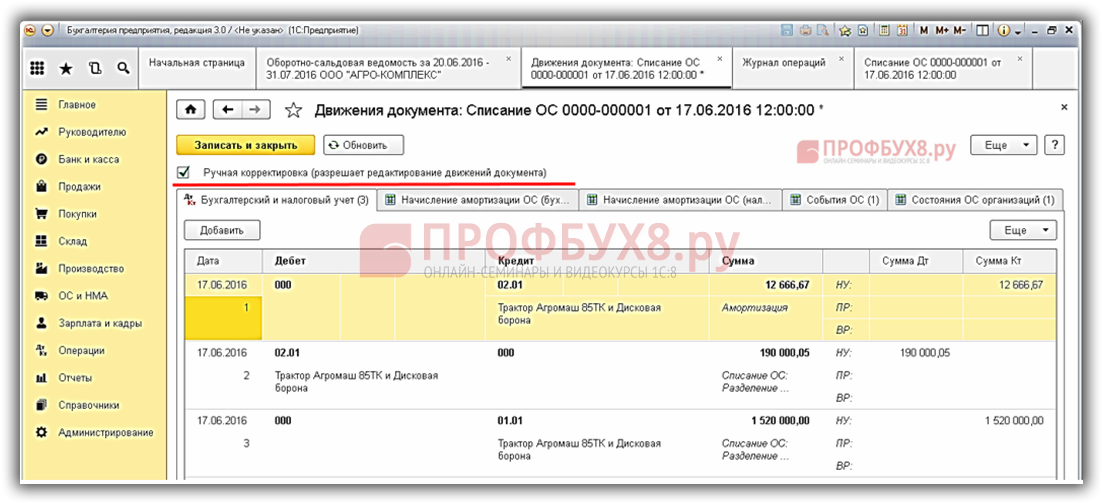Add to favorites star-arrow icon
Screen dimensions: 1103x504
coord(846,30)
